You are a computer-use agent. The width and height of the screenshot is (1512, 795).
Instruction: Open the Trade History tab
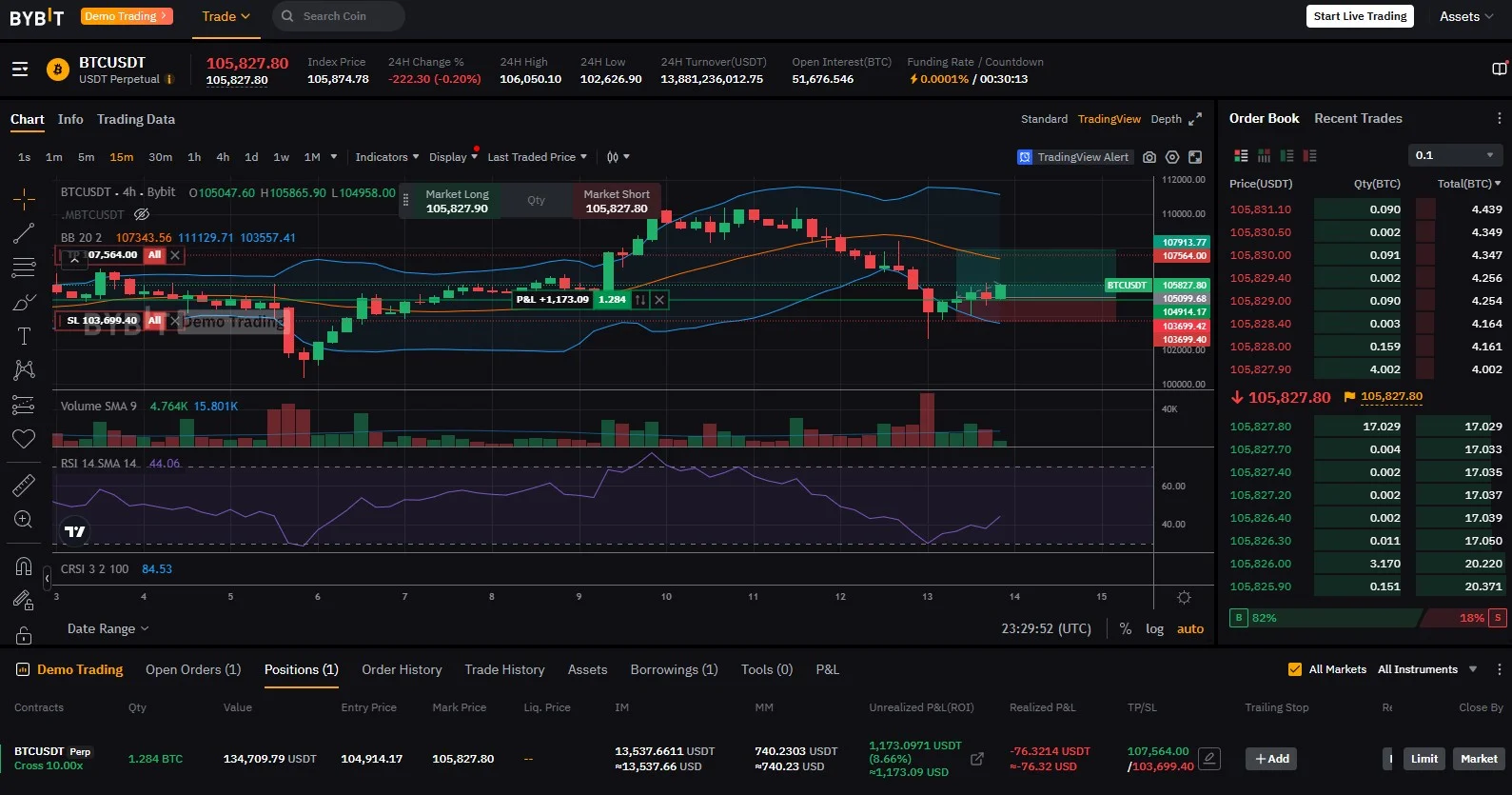tap(504, 669)
